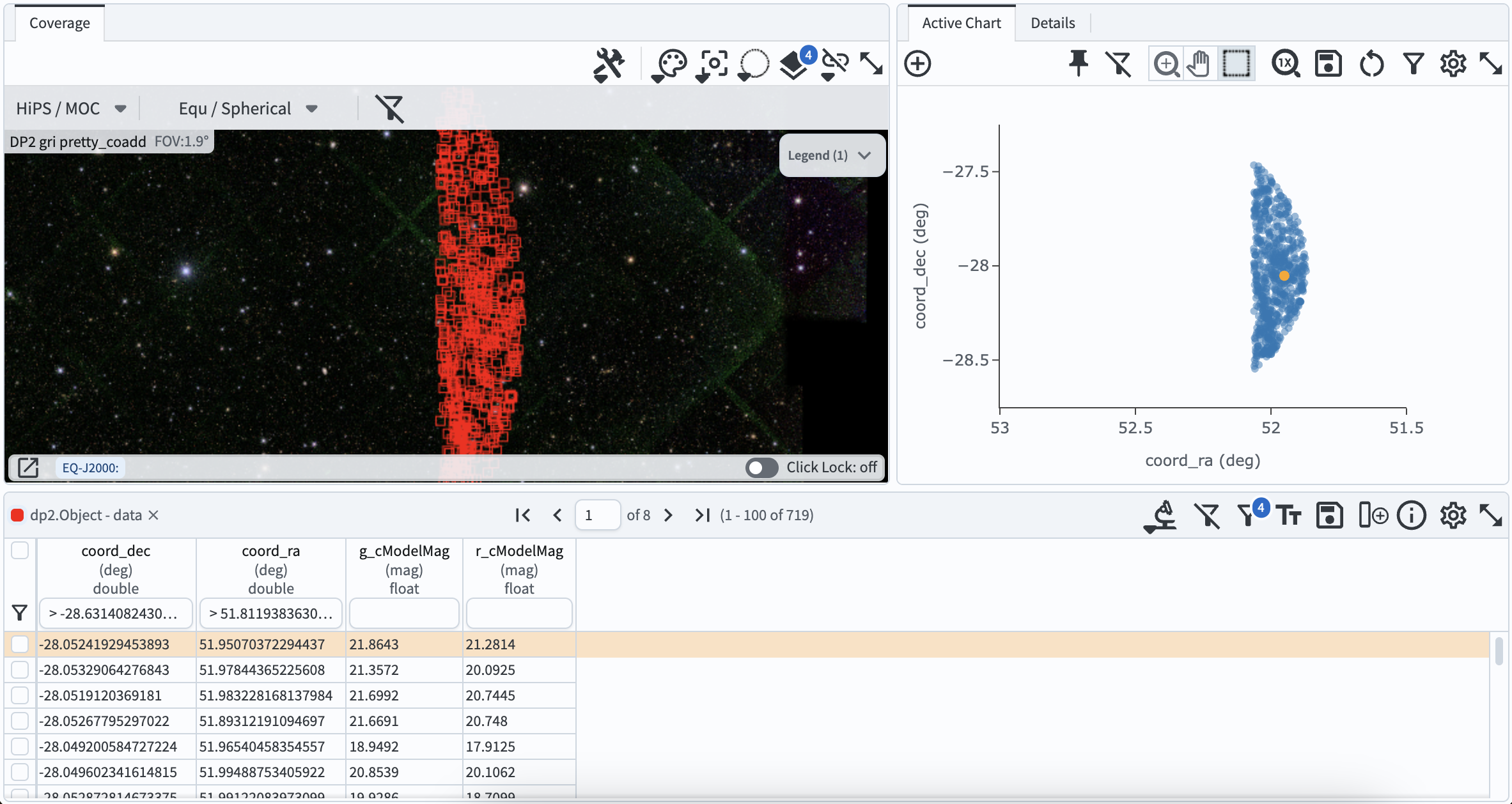
Task: Check the row with coord_dec -28.05241929453893
Action: coord(20,644)
